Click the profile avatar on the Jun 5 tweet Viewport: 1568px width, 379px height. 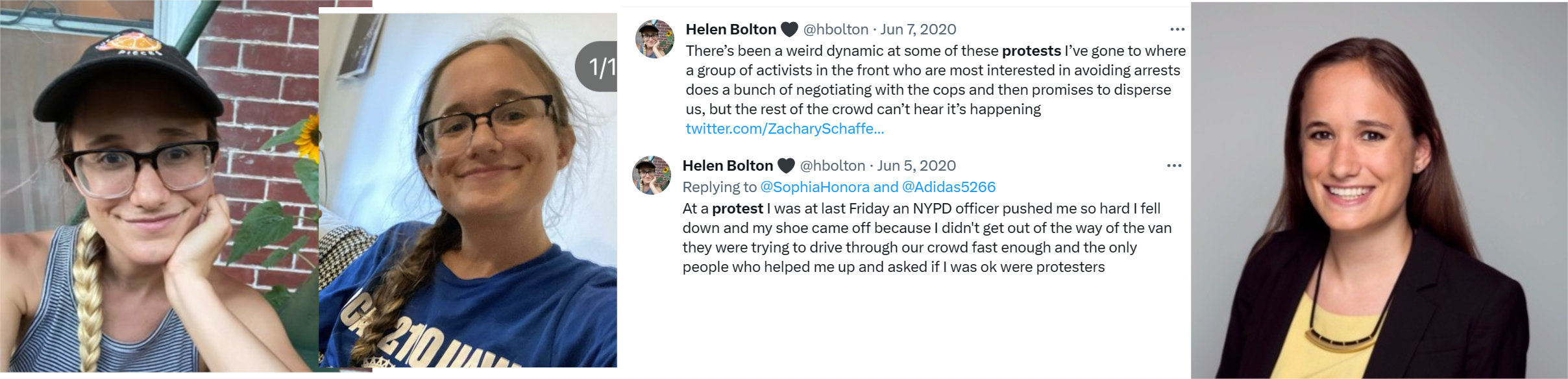652,175
